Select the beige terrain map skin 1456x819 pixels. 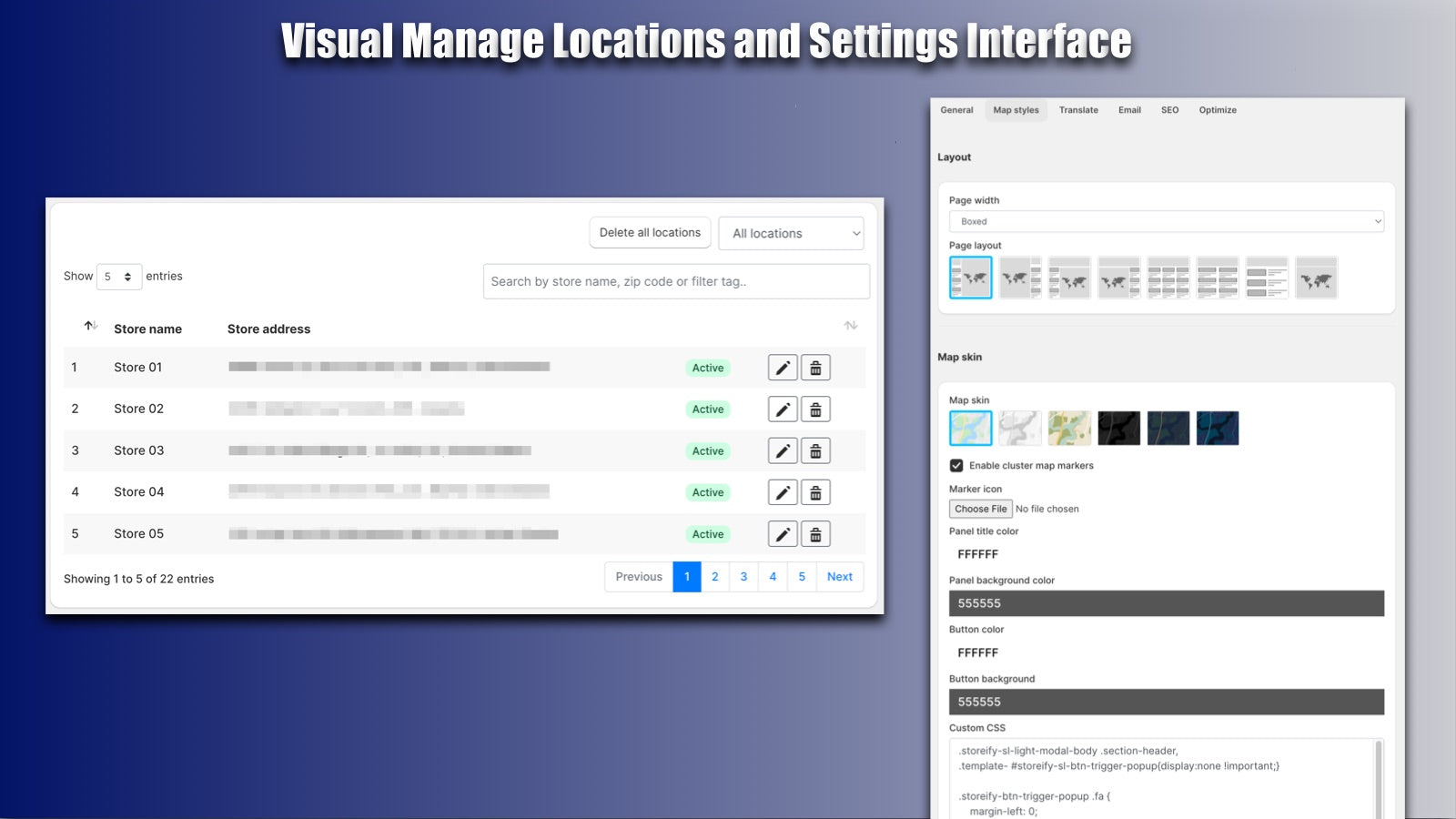(x=1069, y=428)
